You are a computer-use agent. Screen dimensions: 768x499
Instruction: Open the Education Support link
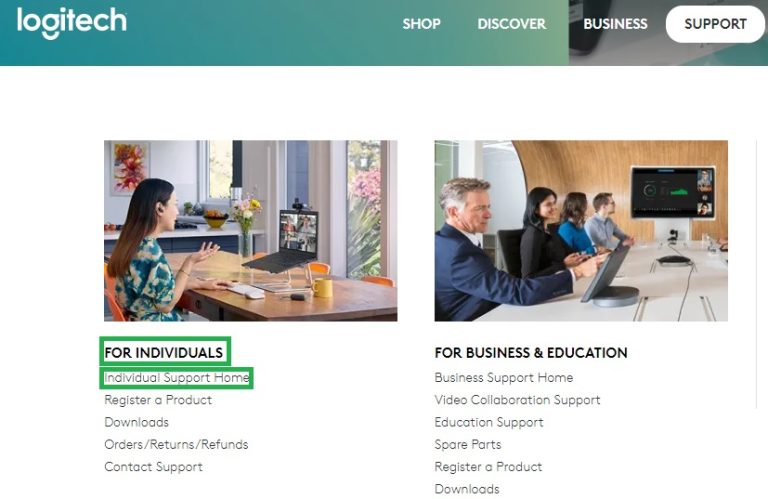(489, 422)
